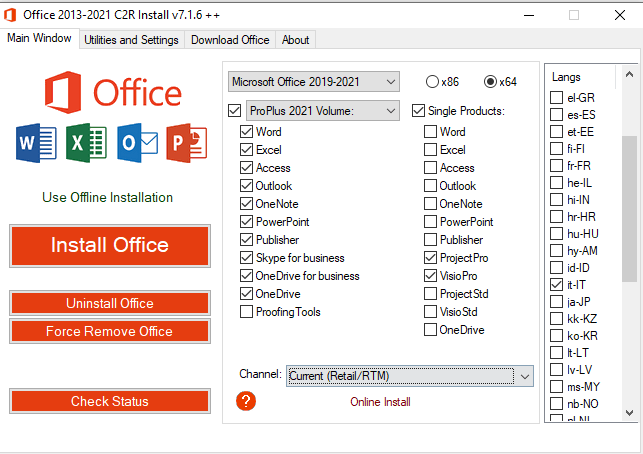Open Microsoft Office 2019-2021 version dropdown

(x=314, y=82)
